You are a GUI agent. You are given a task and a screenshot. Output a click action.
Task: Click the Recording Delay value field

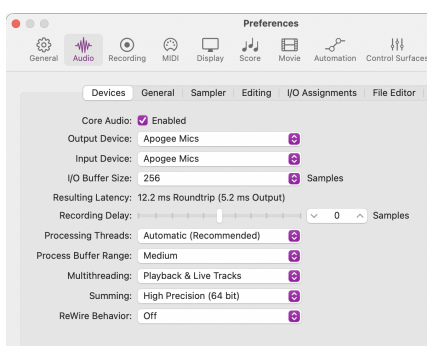(337, 216)
